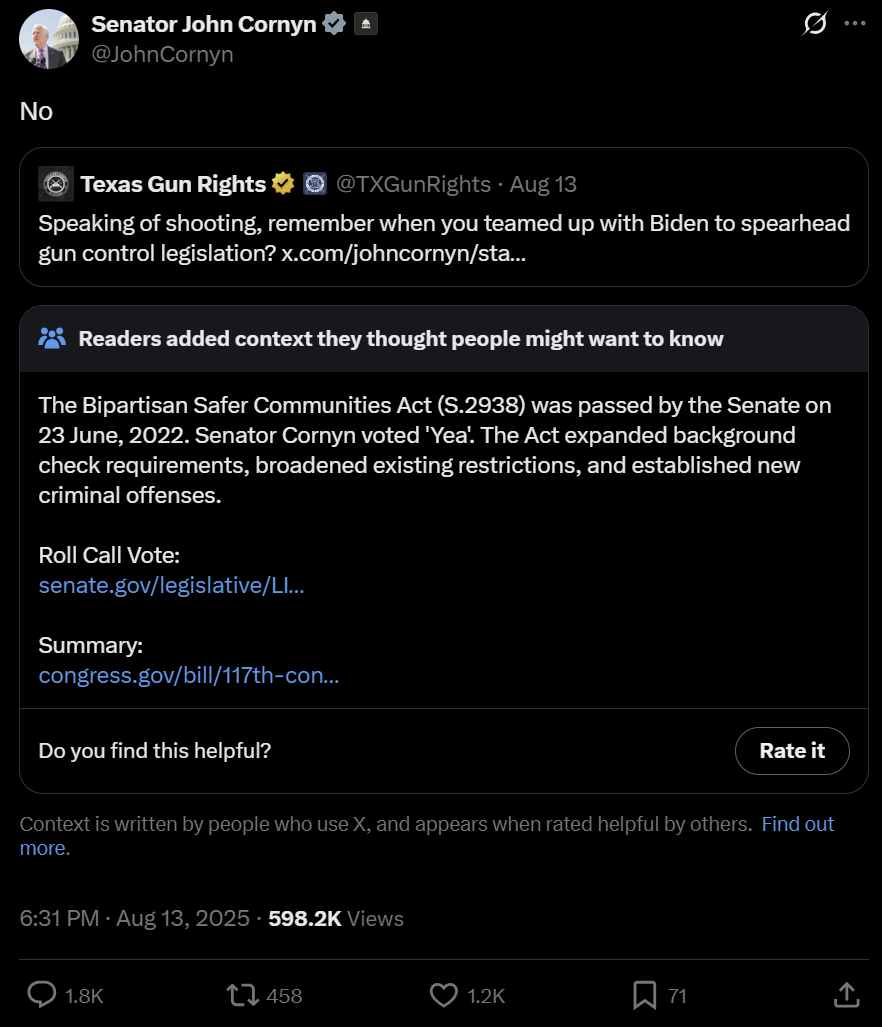Click the affiliate badge beside Texas Gun Rights
This screenshot has width=882, height=1027.
pyautogui.click(x=315, y=184)
